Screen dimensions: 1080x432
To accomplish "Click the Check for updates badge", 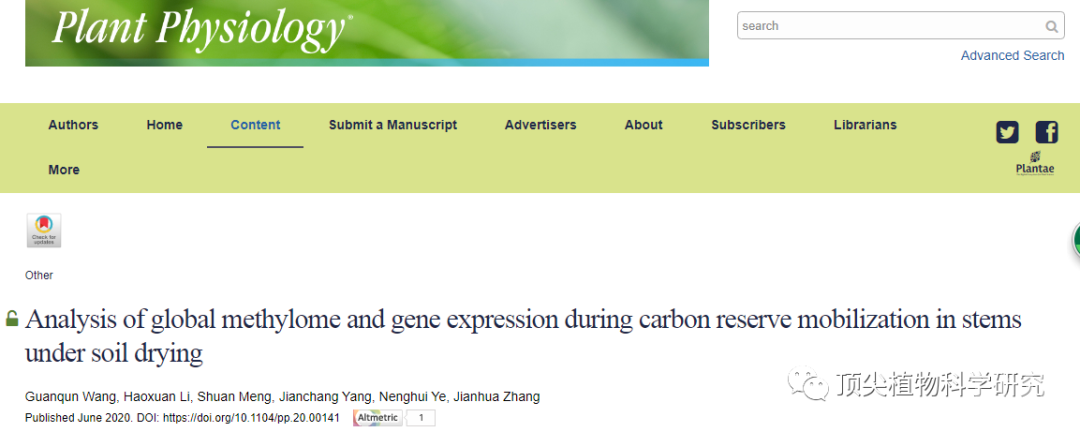I will point(44,230).
